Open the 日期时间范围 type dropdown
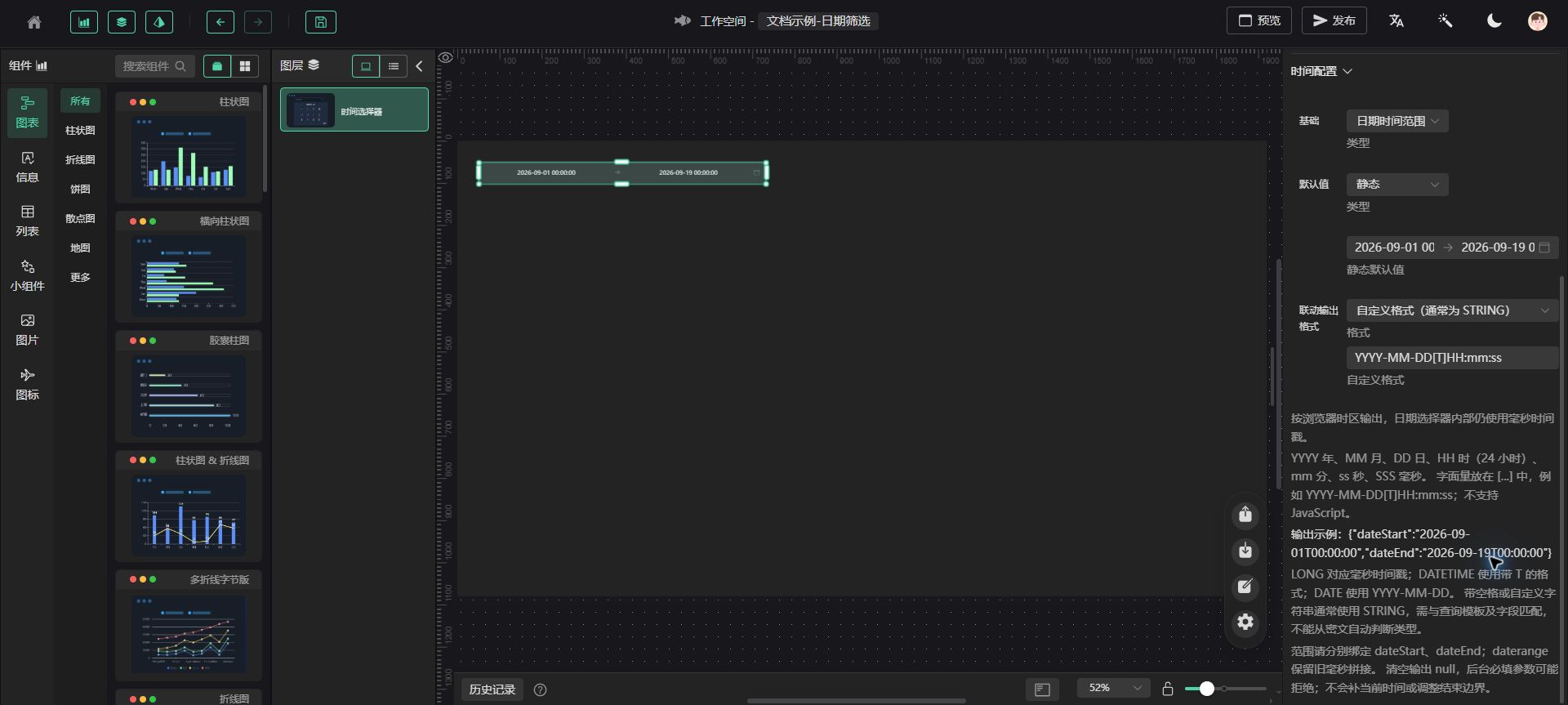Image resolution: width=1568 pixels, height=705 pixels. pos(1397,121)
